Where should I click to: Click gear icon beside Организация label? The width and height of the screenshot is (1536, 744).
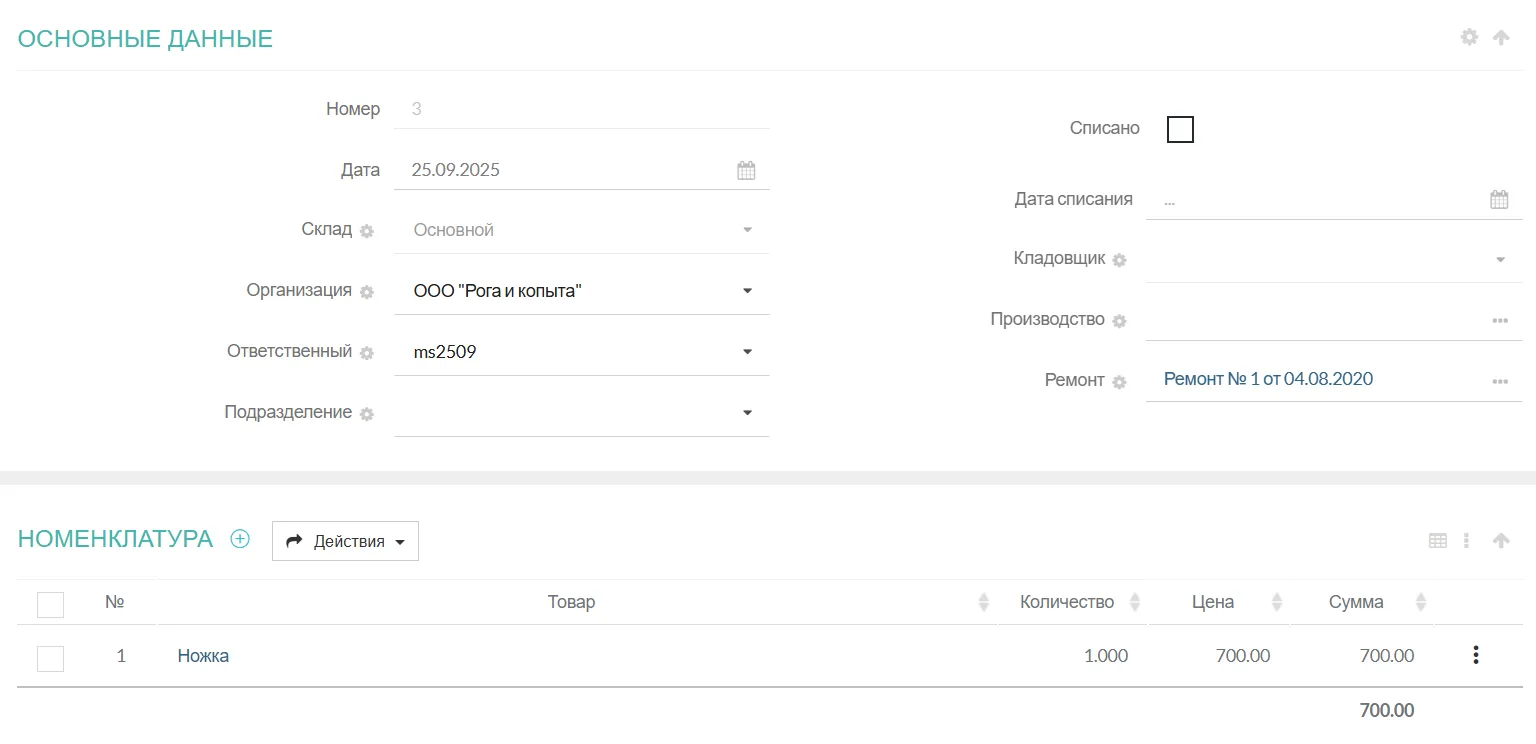[x=367, y=292]
